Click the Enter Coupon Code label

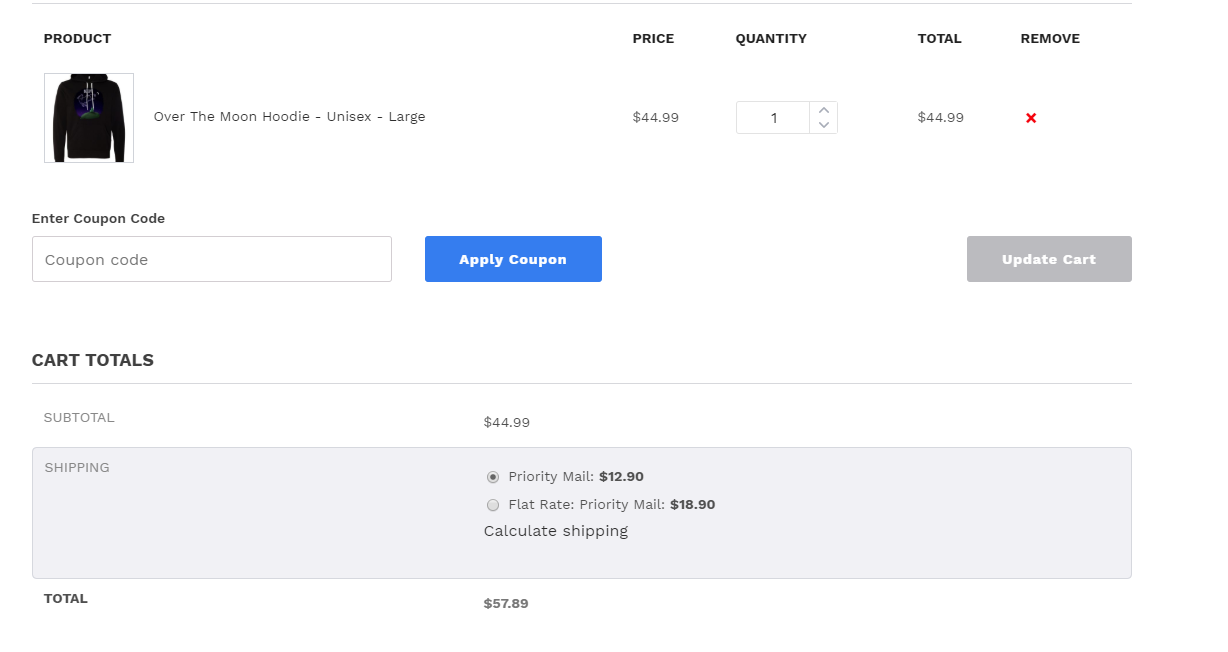click(x=98, y=218)
